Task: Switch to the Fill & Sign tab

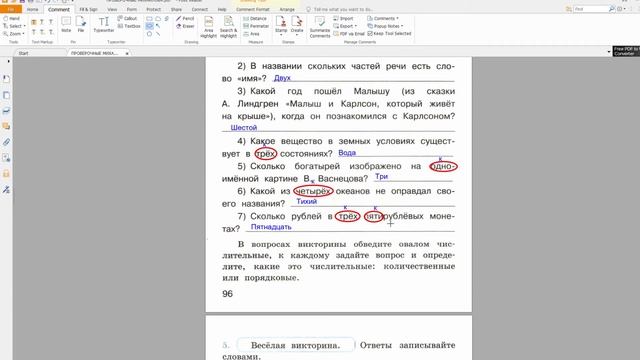Action: pos(88,9)
